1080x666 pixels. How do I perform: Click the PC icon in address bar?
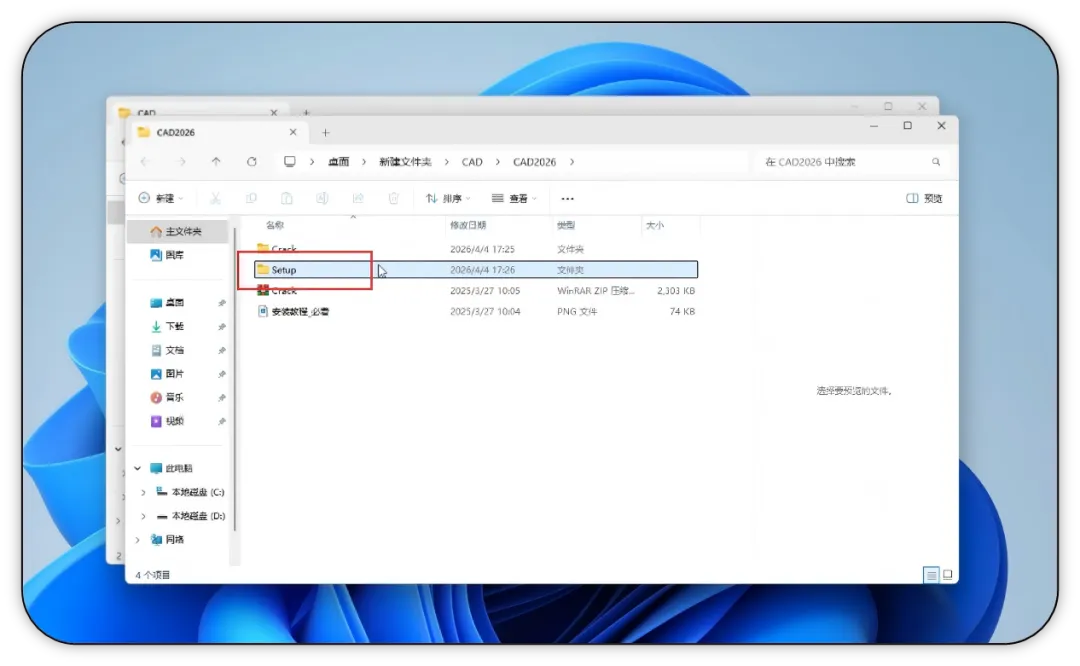[x=290, y=162]
